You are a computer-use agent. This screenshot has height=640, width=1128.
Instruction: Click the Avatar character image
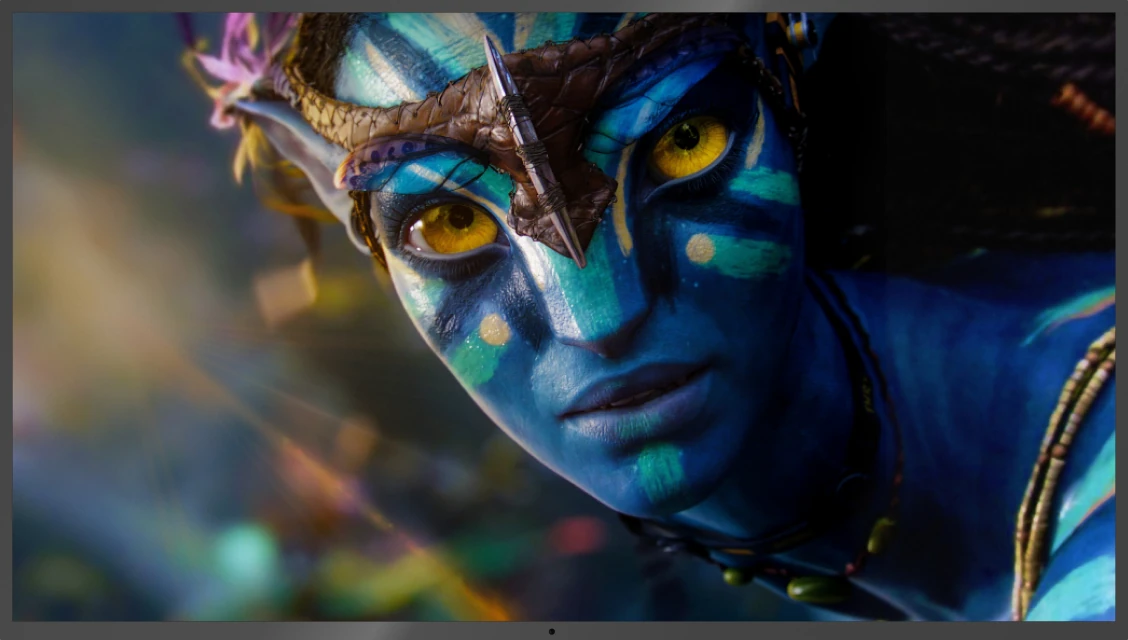tap(564, 316)
